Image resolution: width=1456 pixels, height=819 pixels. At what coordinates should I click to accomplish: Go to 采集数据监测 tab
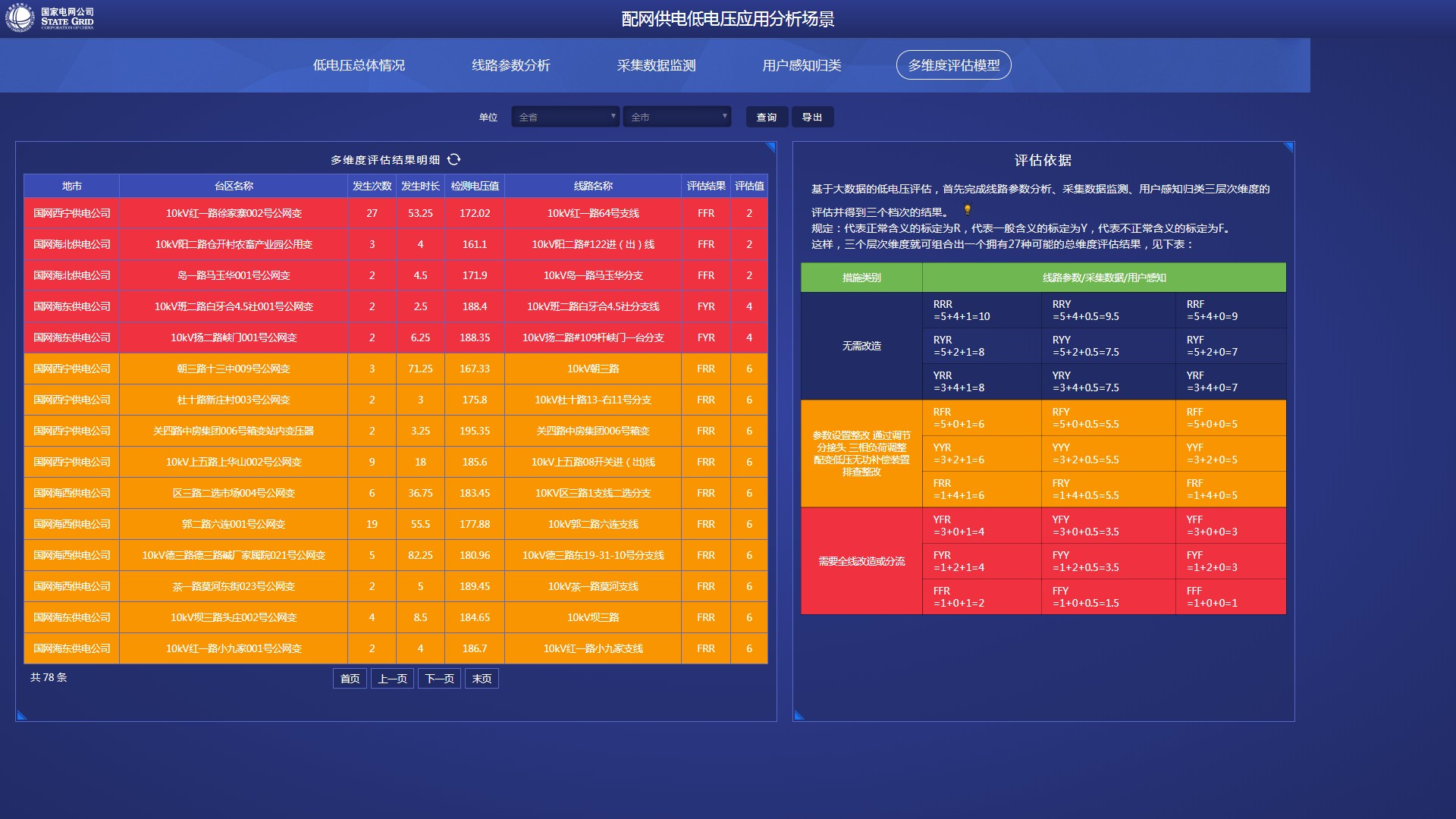coord(656,65)
